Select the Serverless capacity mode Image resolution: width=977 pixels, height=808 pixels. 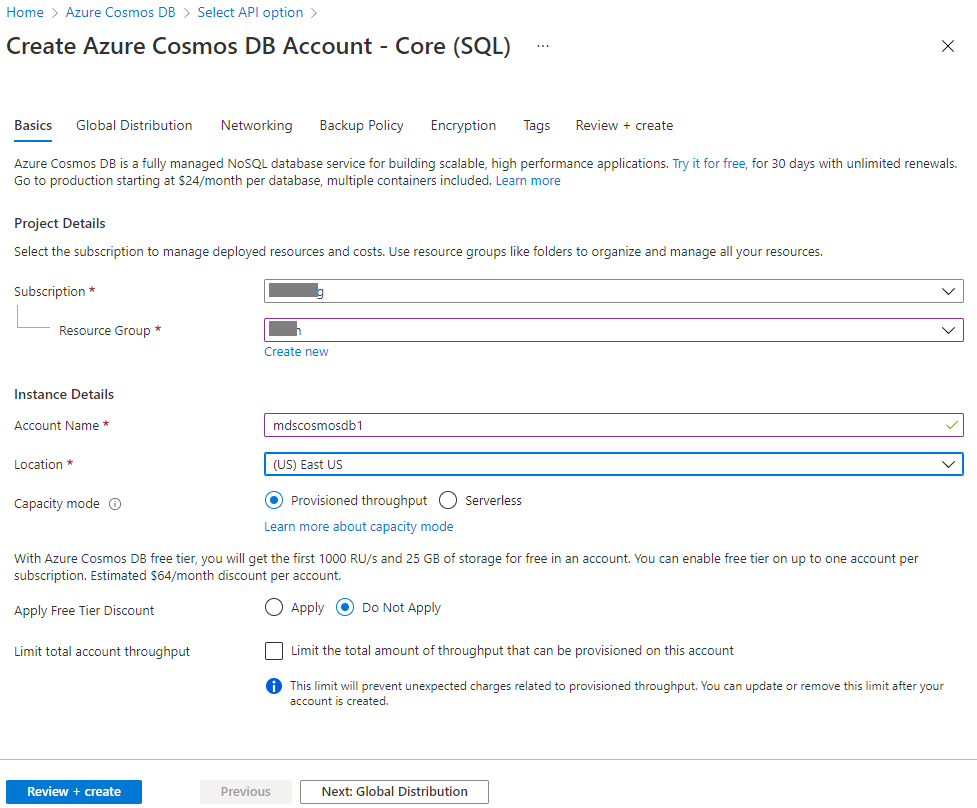448,500
